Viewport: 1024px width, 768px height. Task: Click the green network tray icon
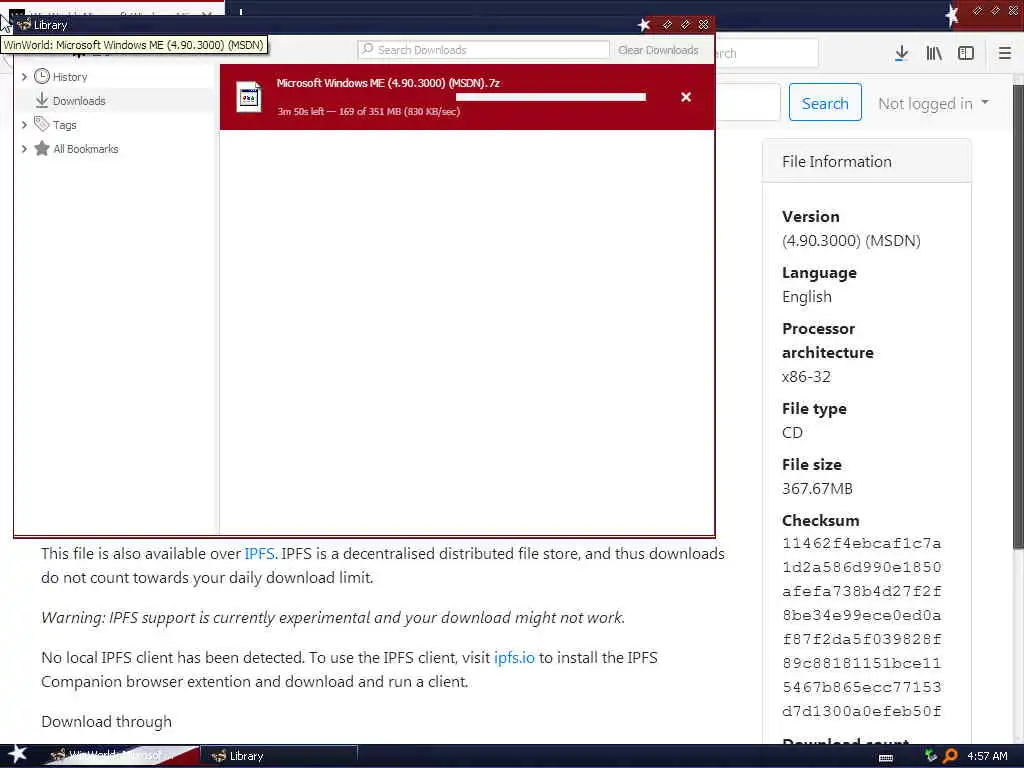coord(931,756)
